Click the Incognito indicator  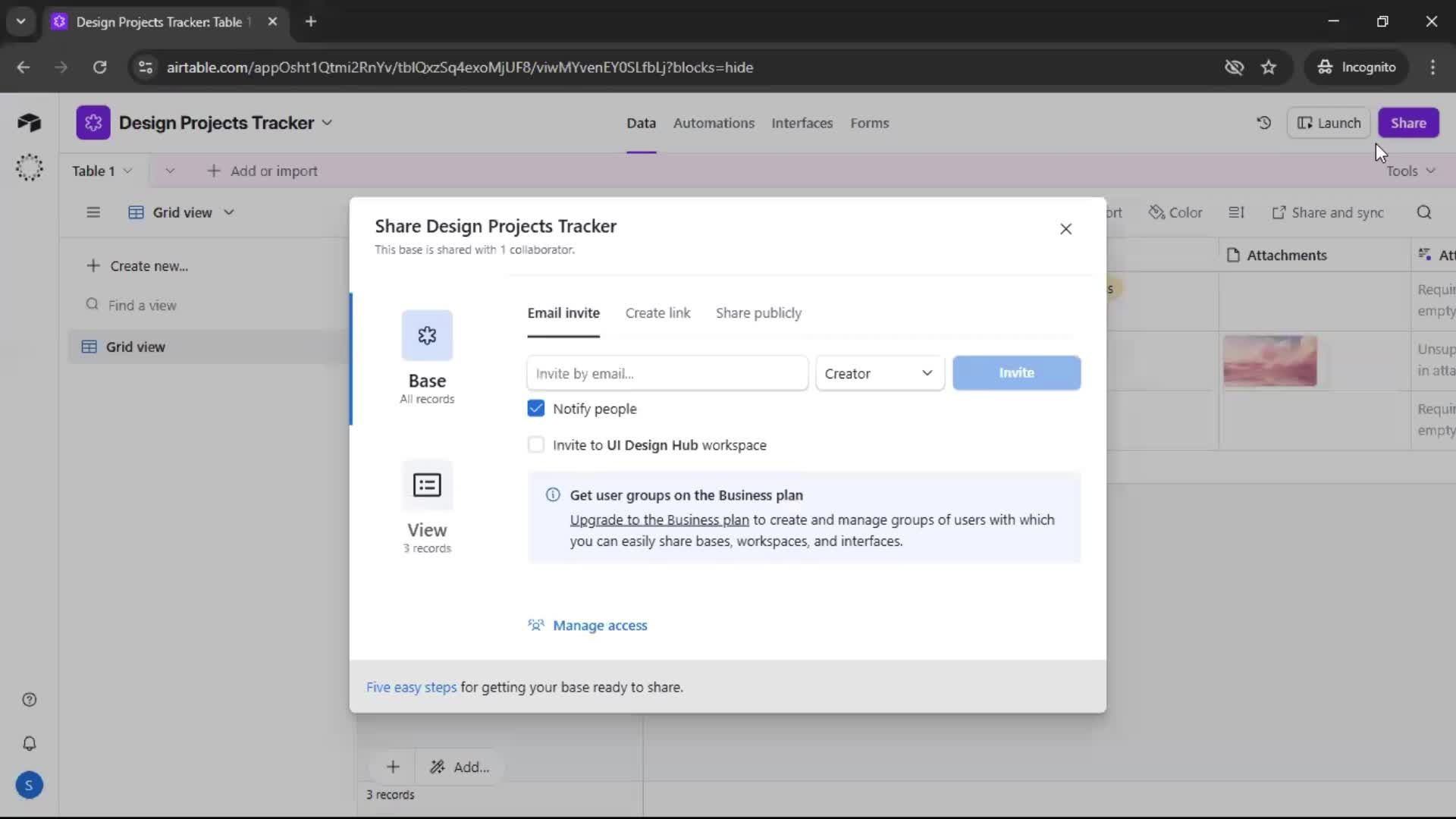point(1357,67)
